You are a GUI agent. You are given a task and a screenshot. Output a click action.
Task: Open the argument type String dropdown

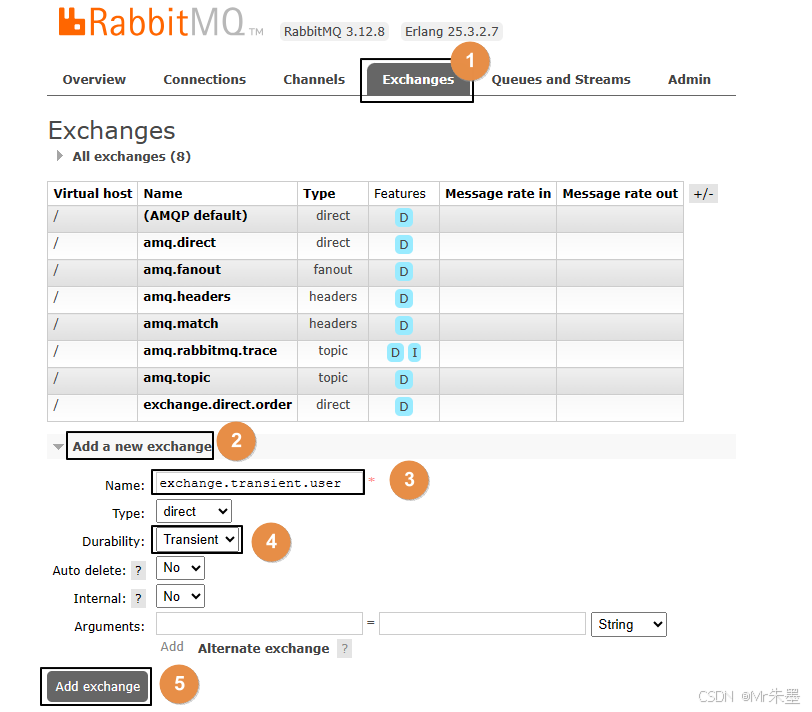coord(629,624)
